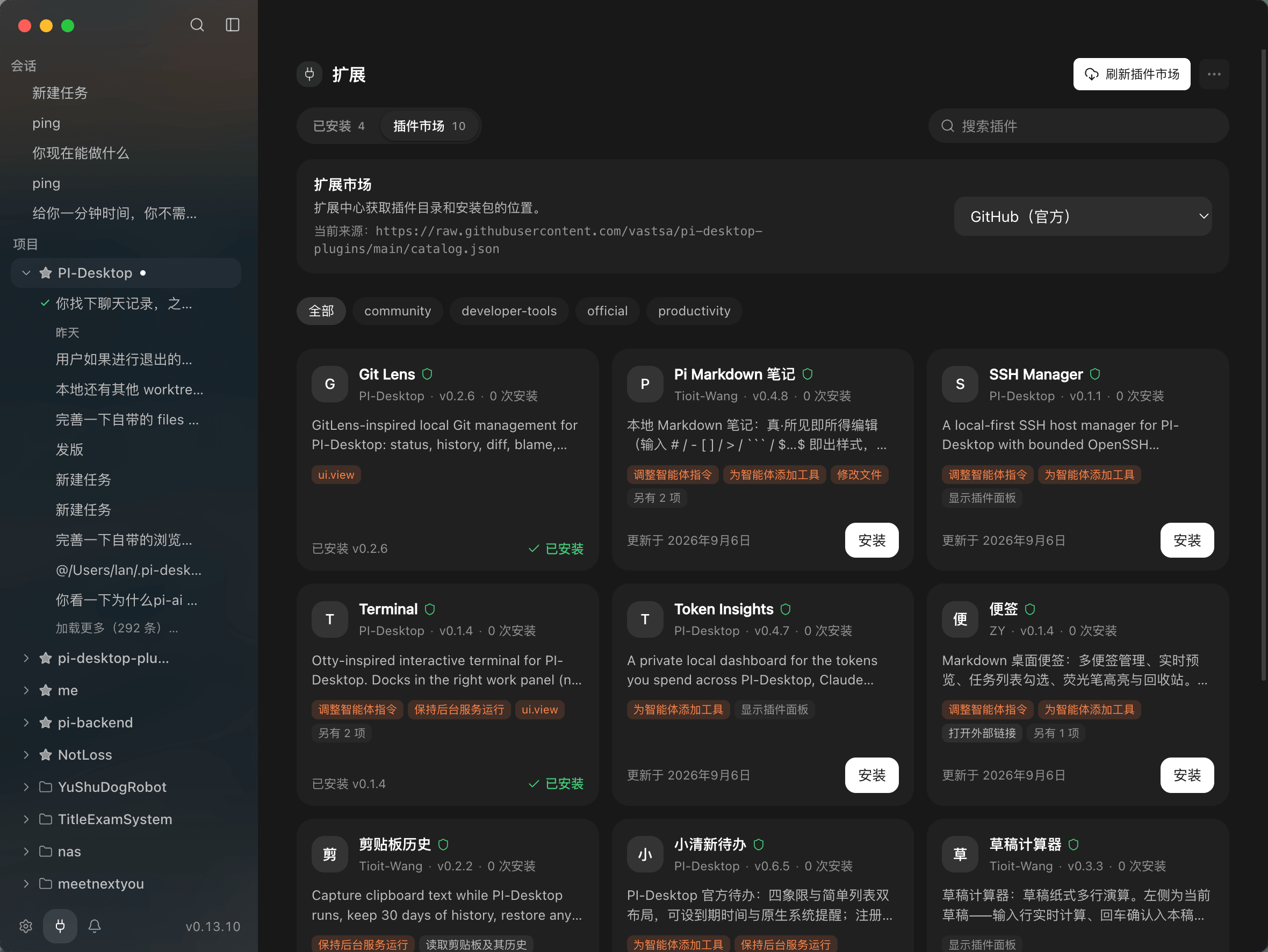Click verified shield next to Token Insights
Viewport: 1268px width, 952px height.
click(x=786, y=609)
